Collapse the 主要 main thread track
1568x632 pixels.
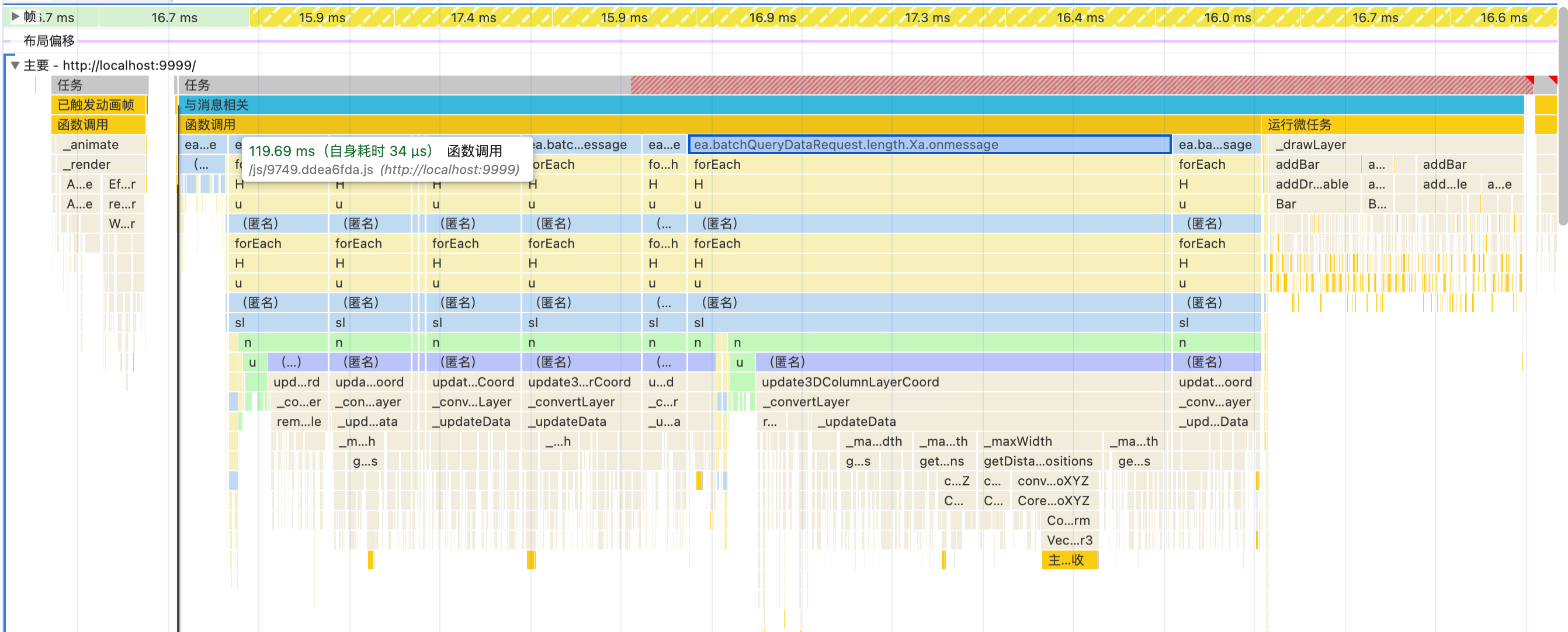tap(15, 65)
